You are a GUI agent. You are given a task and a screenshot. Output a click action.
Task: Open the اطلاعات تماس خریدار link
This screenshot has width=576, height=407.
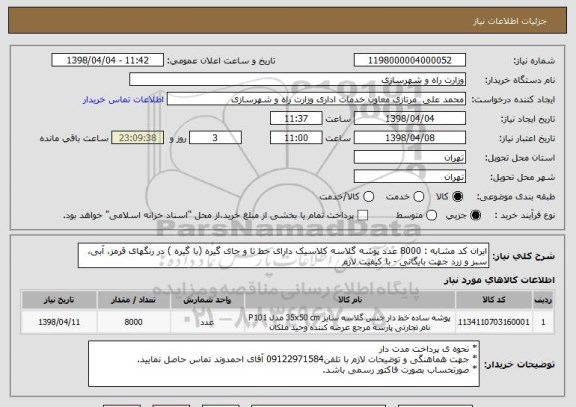[x=123, y=100]
